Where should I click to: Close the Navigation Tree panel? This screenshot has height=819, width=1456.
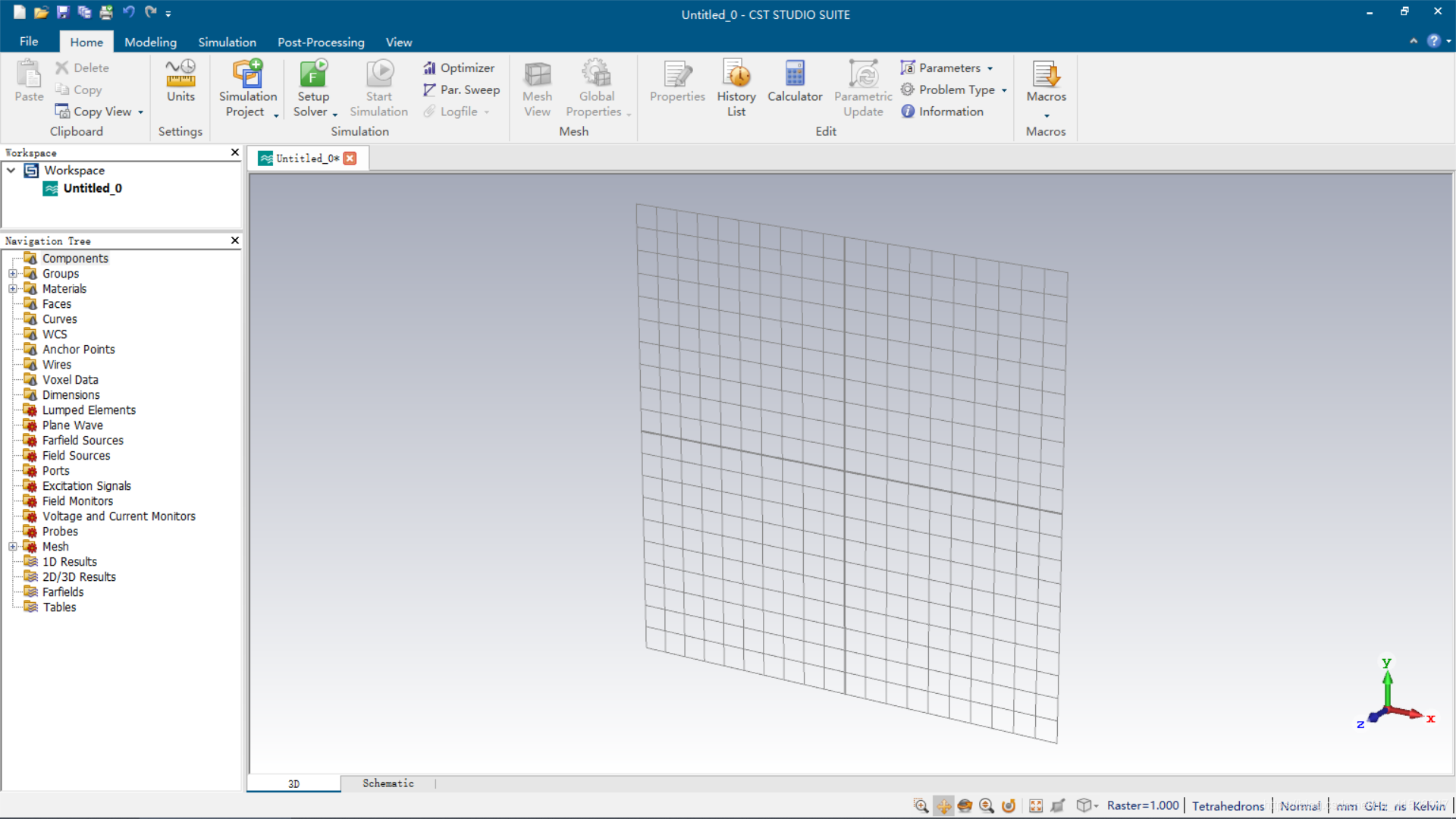coord(234,240)
